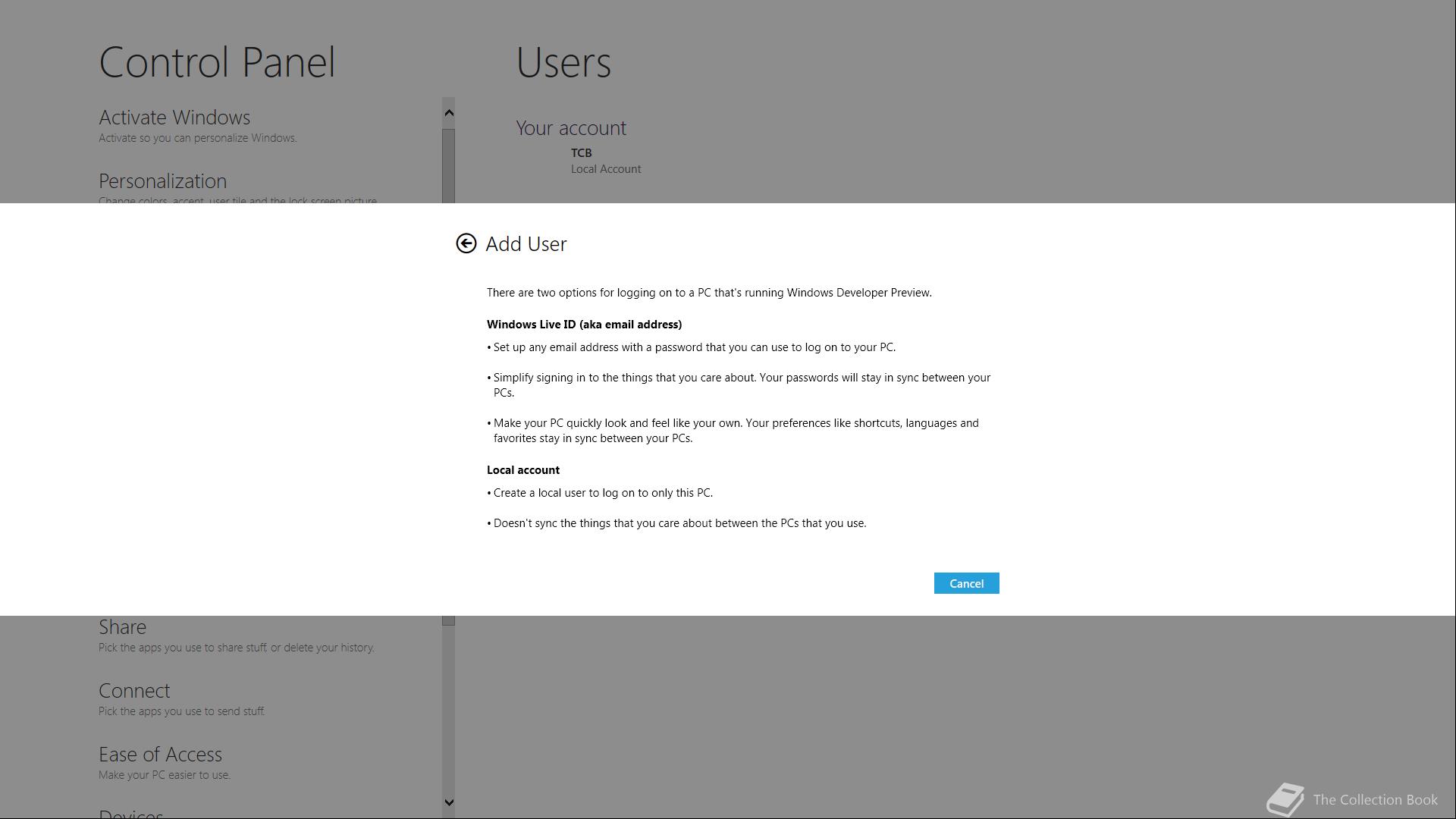Select the partially visible Devices category
The image size is (1456, 819).
pyautogui.click(x=130, y=814)
